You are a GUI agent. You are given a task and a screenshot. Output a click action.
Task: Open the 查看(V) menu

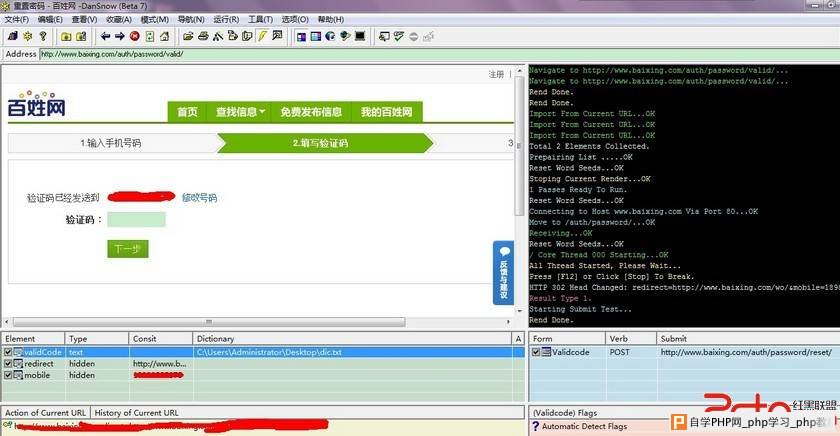tap(85, 19)
